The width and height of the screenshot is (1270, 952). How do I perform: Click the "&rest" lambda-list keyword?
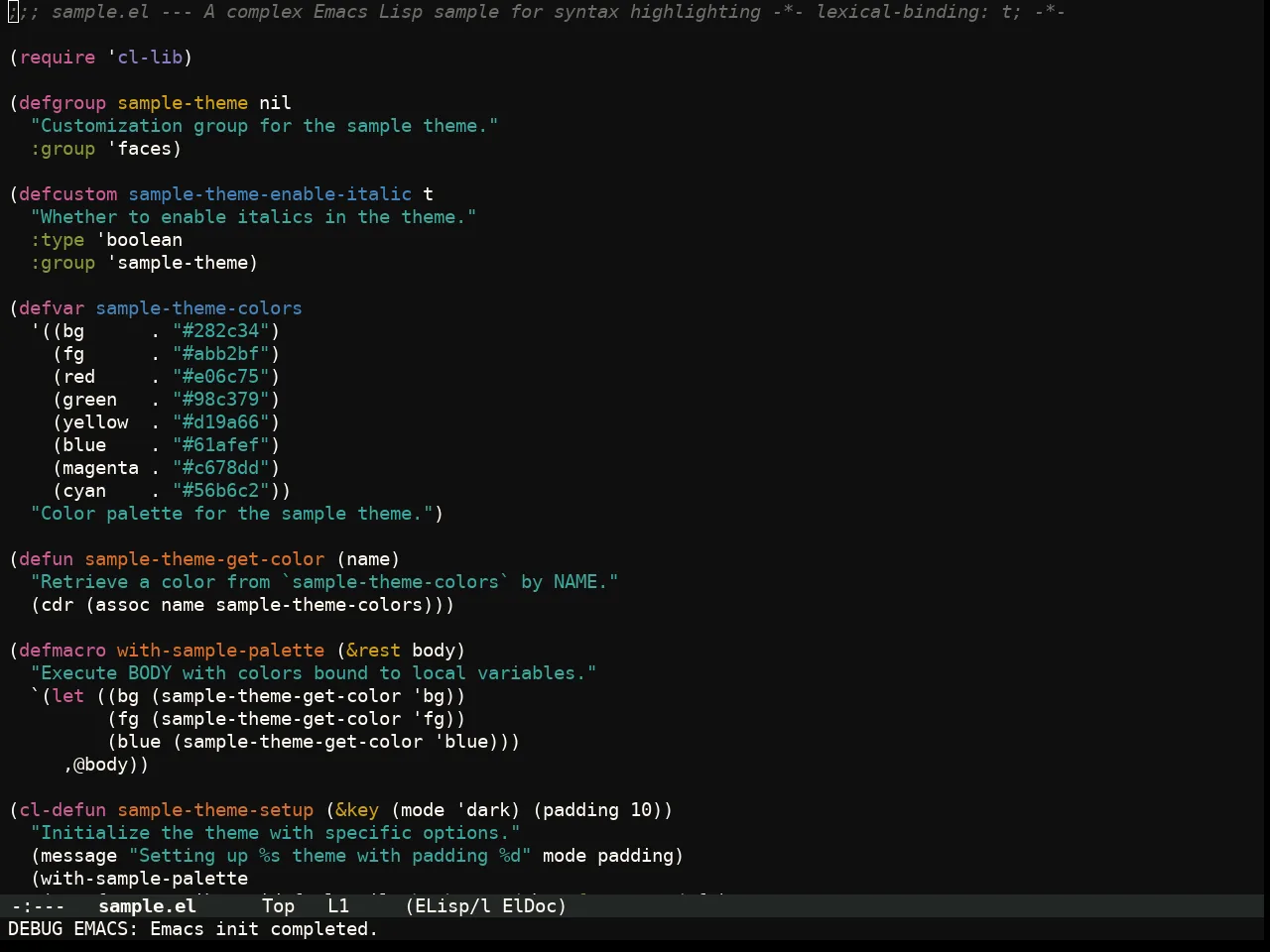[x=373, y=651]
